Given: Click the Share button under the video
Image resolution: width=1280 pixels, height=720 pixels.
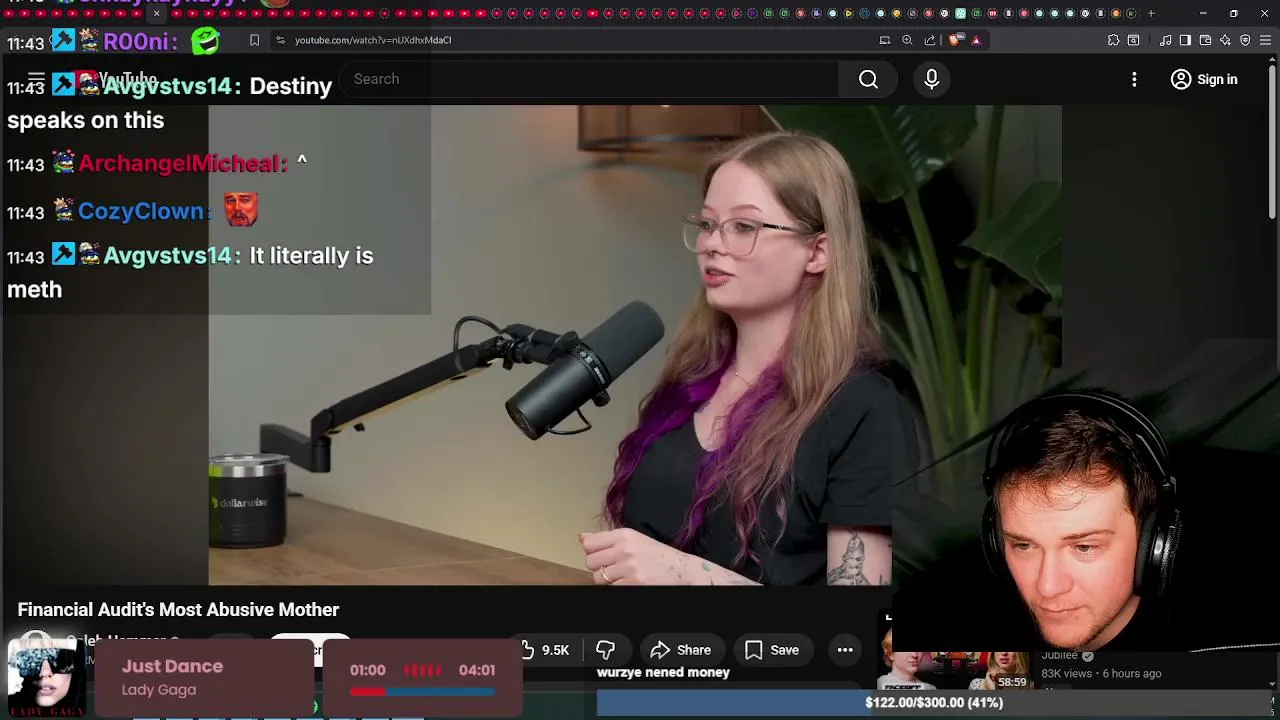Looking at the screenshot, I should (x=681, y=650).
